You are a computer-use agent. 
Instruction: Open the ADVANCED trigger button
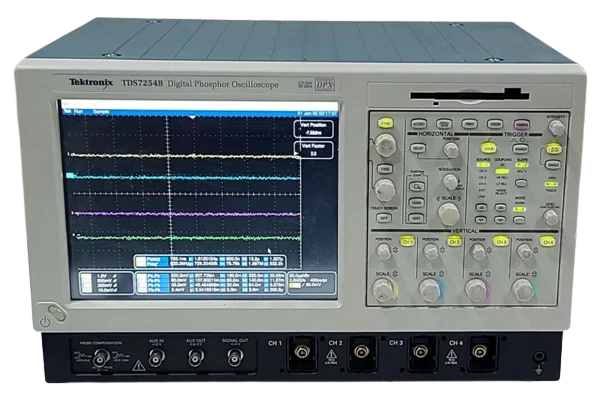520,149
